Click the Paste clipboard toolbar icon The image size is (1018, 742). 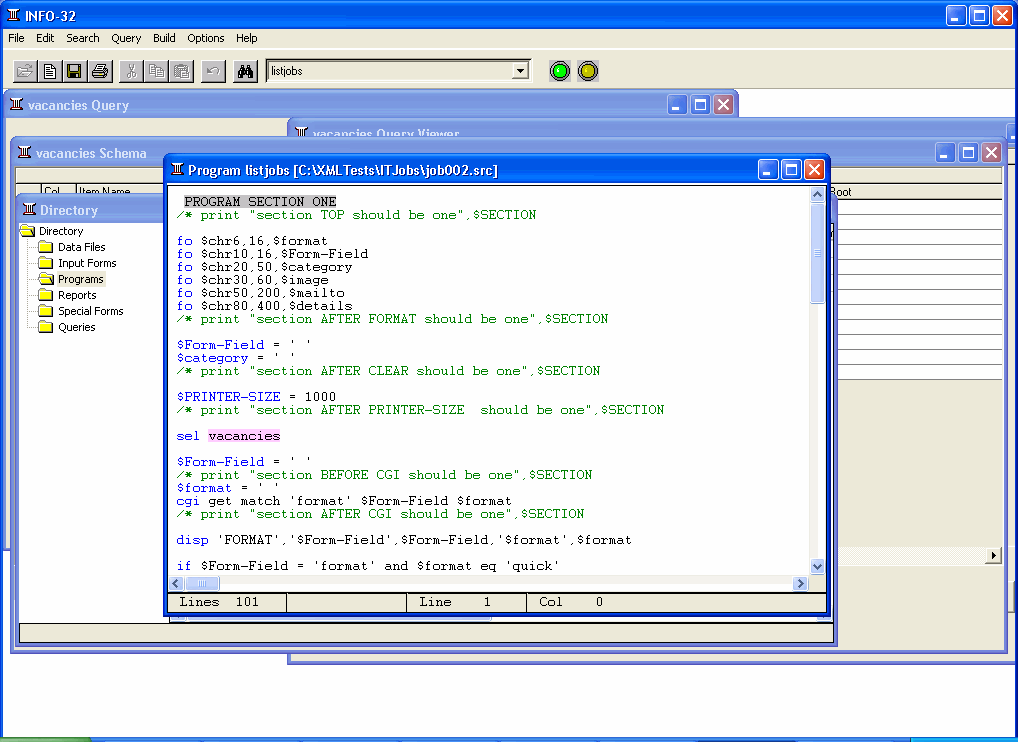(x=181, y=71)
